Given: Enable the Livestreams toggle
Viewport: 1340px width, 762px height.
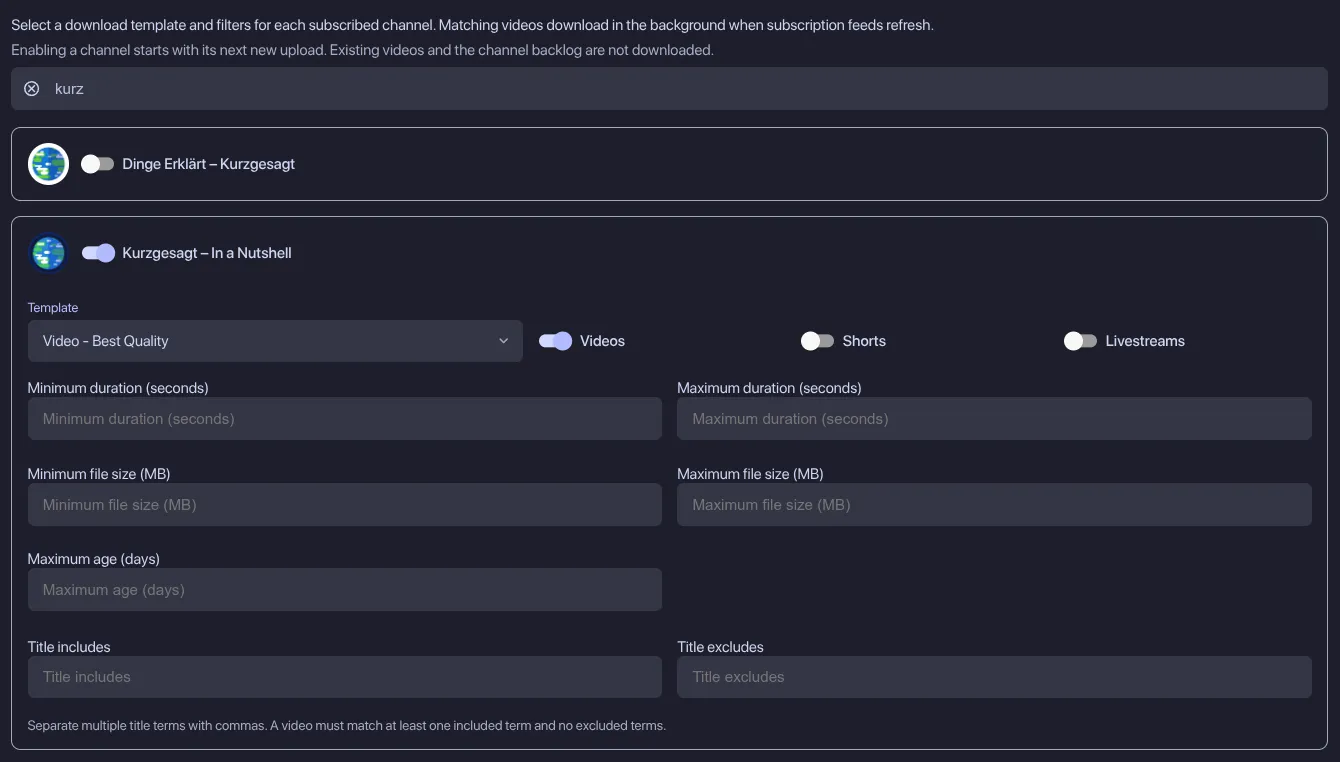Looking at the screenshot, I should (x=1080, y=341).
